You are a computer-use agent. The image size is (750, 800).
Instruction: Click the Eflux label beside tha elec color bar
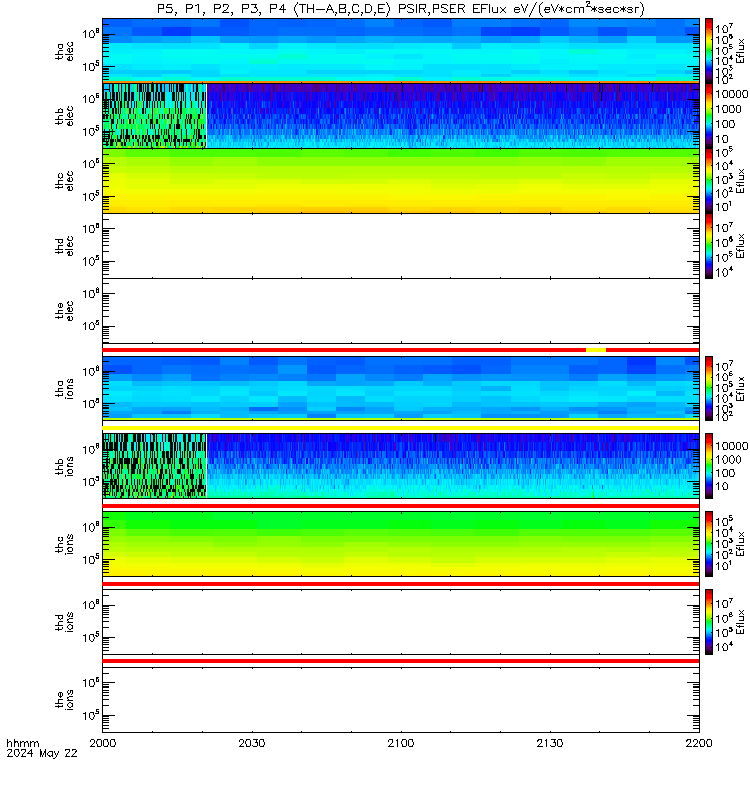740,51
